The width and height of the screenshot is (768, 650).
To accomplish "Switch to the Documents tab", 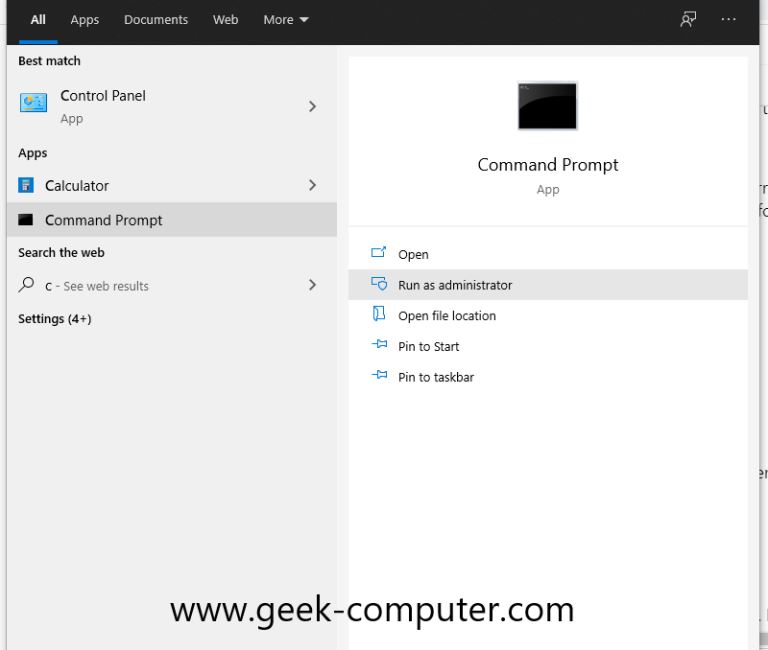I will click(x=156, y=20).
